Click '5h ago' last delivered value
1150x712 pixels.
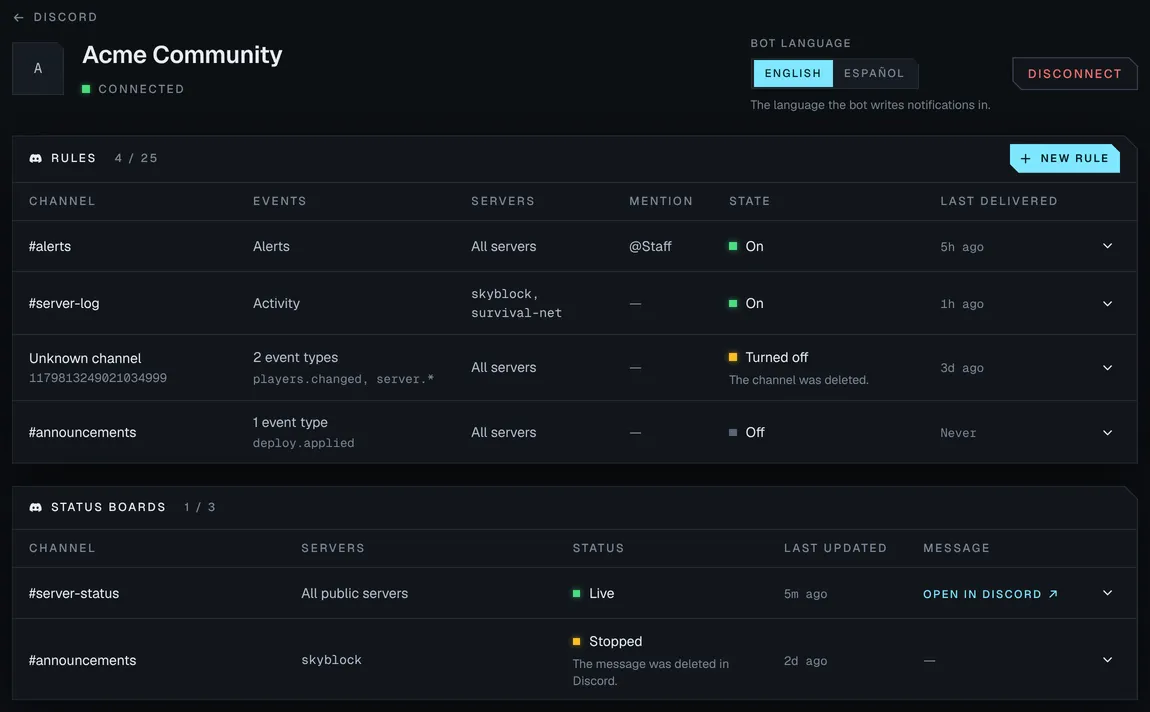[962, 247]
